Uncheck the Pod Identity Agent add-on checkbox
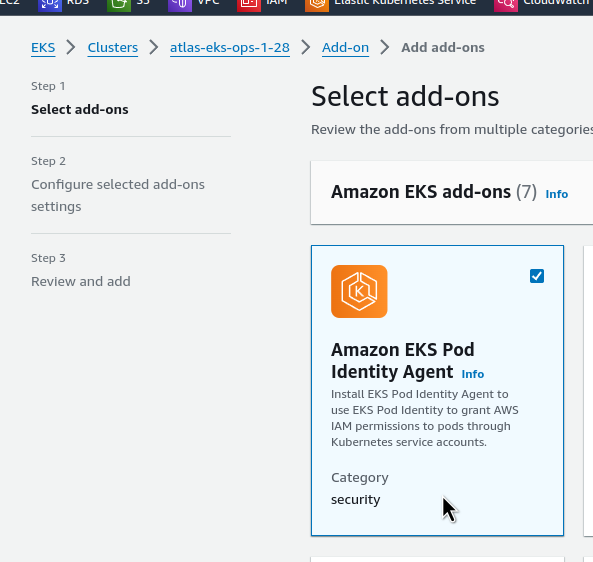The image size is (593, 562). [537, 276]
